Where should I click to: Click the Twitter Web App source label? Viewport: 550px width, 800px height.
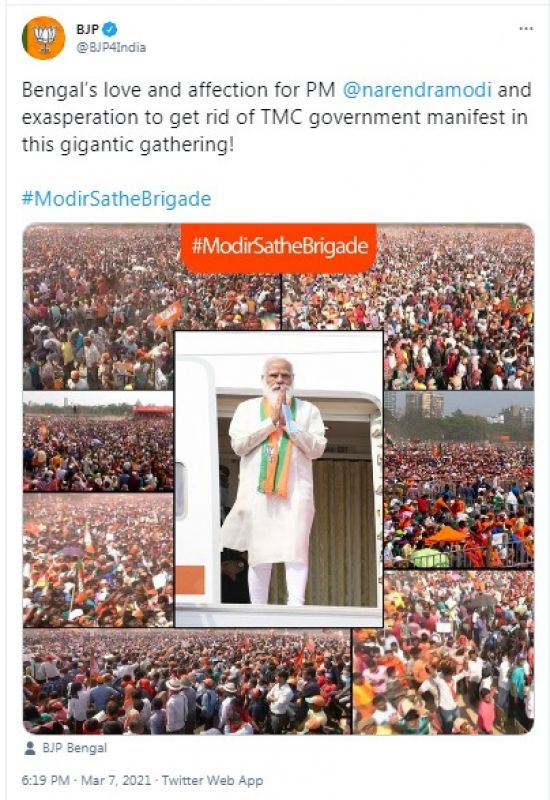coord(212,780)
